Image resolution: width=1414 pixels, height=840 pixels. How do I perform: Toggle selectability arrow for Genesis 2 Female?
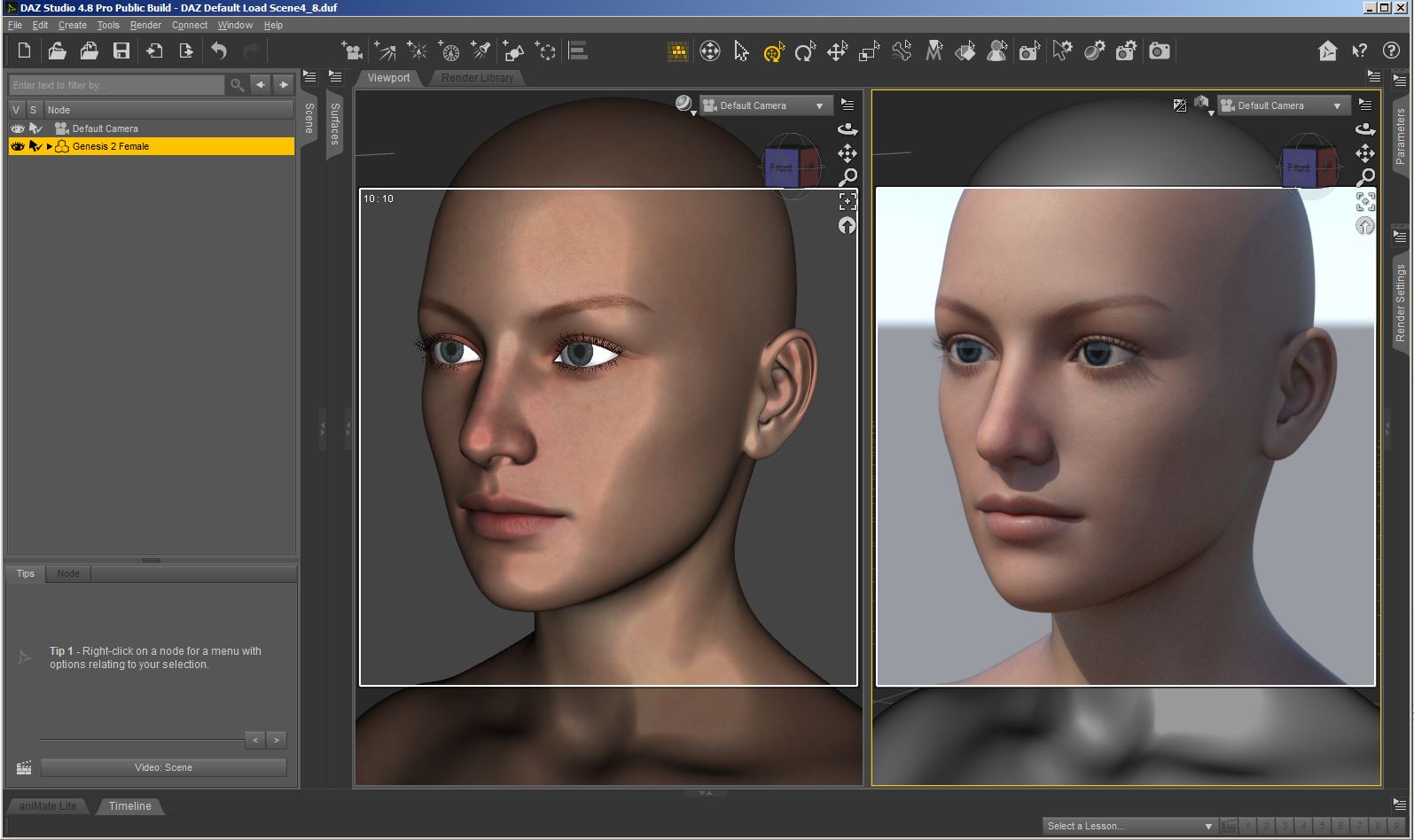[x=35, y=146]
